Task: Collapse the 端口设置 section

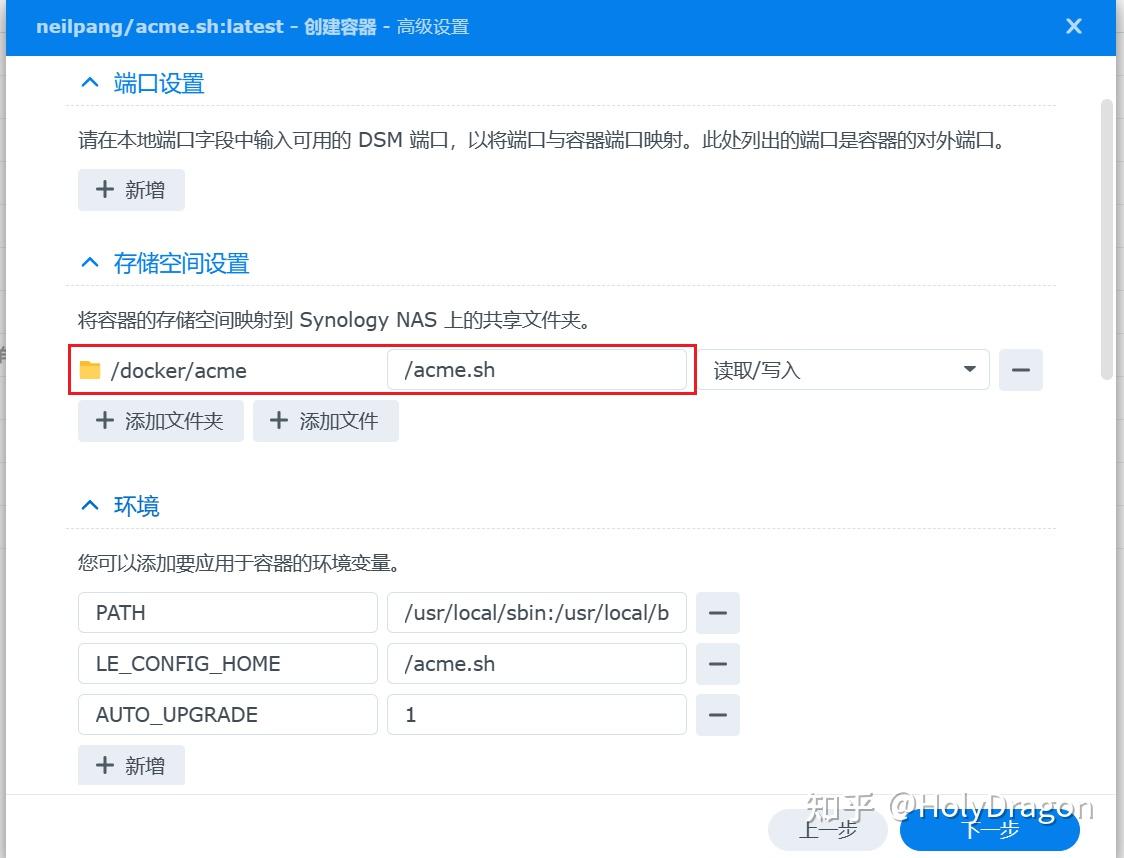Action: click(89, 82)
